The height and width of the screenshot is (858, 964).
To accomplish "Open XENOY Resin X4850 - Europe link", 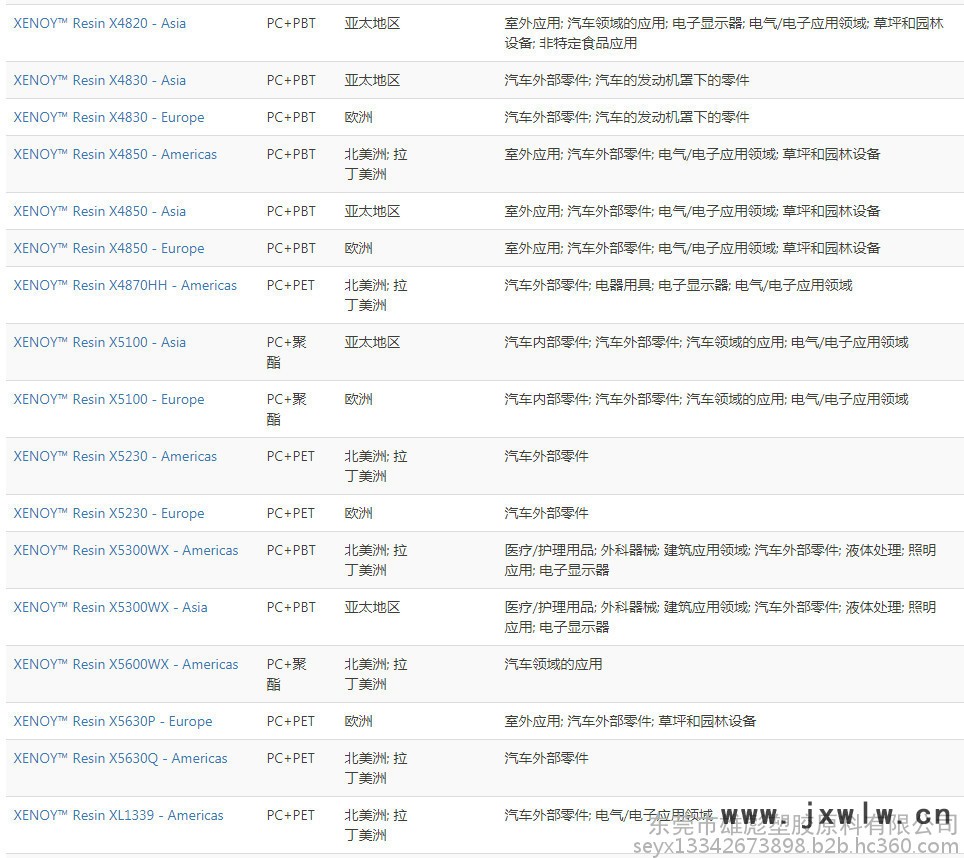I will (108, 248).
